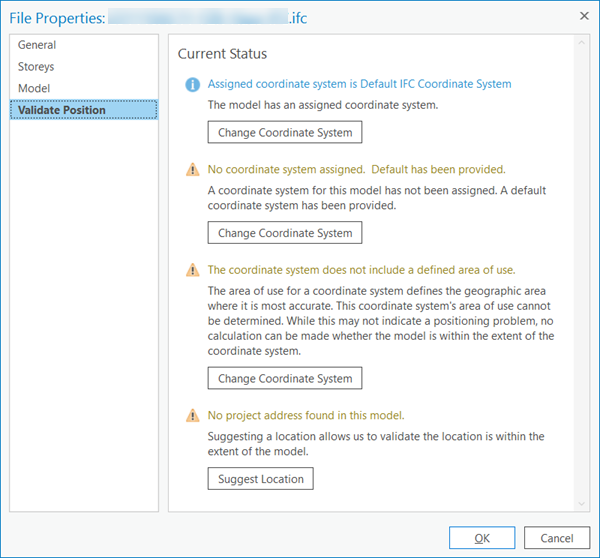
Task: Select the Model page in the sidebar
Action: coord(34,89)
